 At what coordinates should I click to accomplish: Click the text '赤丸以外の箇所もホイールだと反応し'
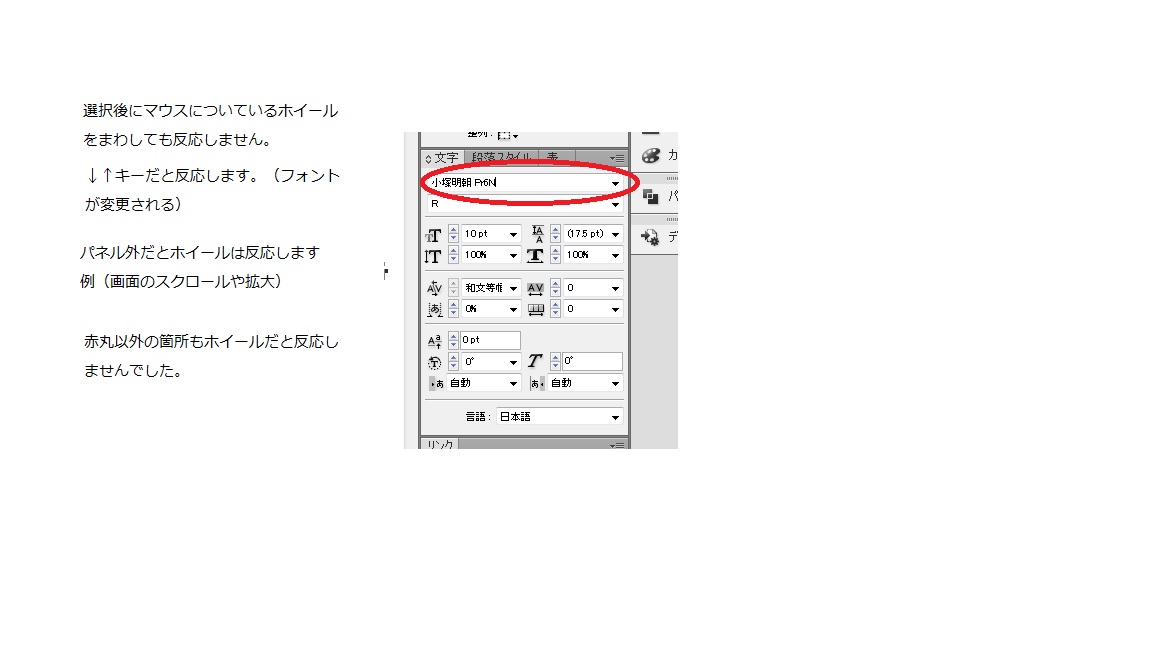[212, 342]
